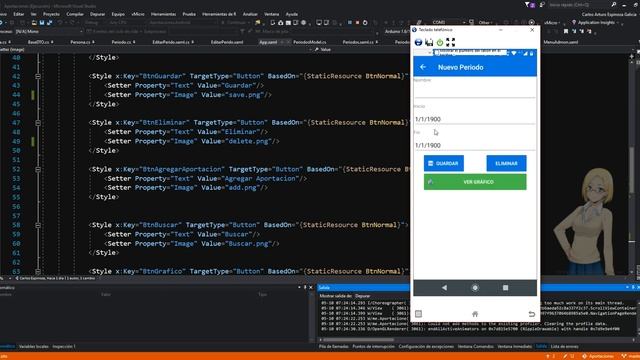Open the Ventana menu
Image resolution: width=640 pixels, height=360 pixels.
click(x=271, y=14)
